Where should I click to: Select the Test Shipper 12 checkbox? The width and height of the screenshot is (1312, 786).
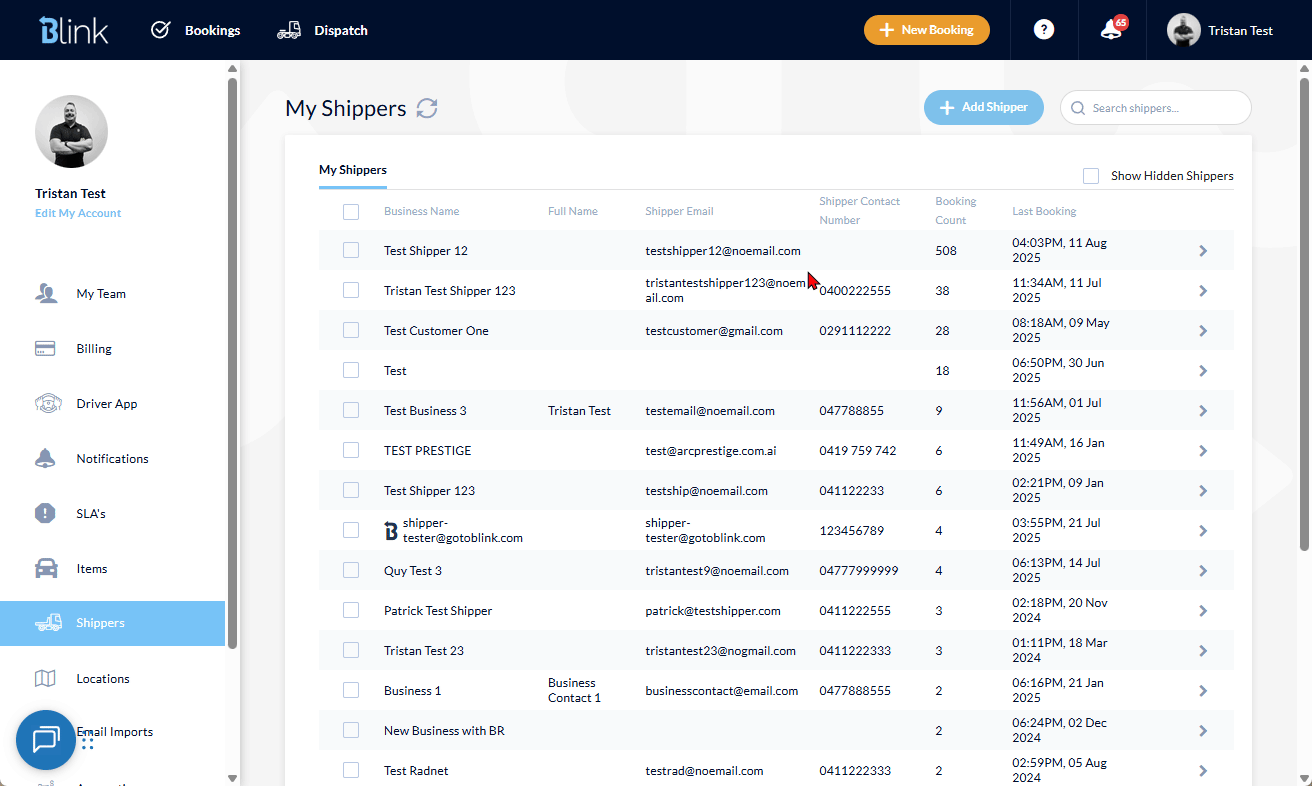click(351, 250)
